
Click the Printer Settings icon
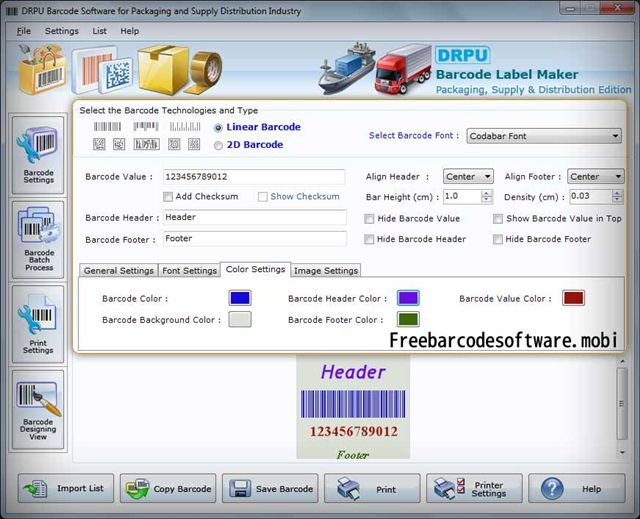449,488
